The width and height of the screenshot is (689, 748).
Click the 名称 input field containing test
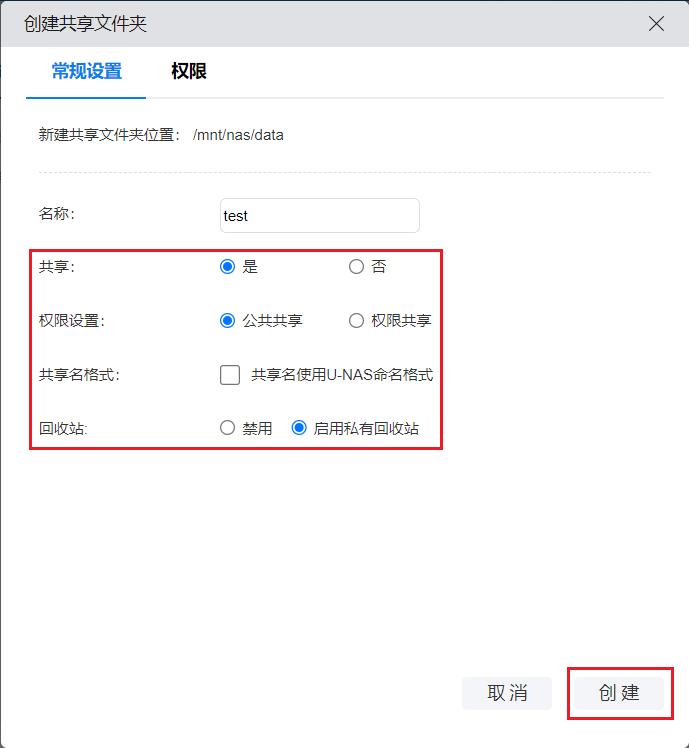click(319, 216)
